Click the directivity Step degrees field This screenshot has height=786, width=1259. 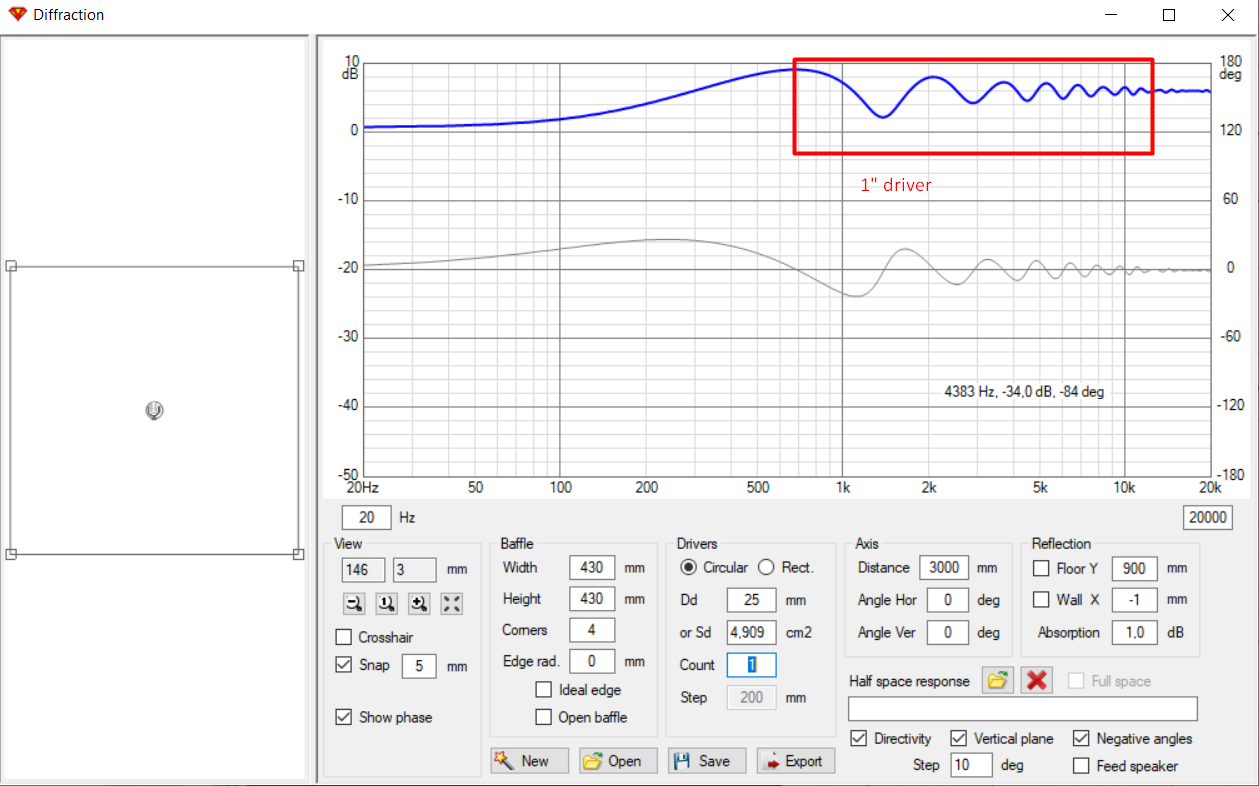tap(971, 765)
